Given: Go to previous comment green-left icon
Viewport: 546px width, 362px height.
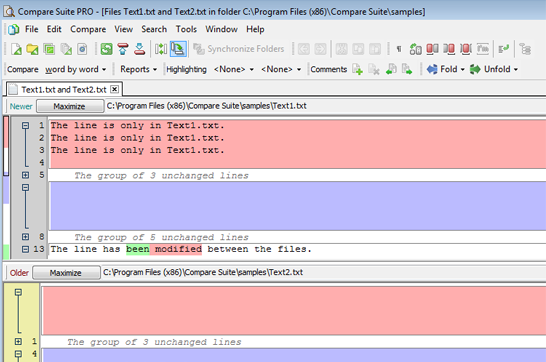Looking at the screenshot, I should 391,69.
